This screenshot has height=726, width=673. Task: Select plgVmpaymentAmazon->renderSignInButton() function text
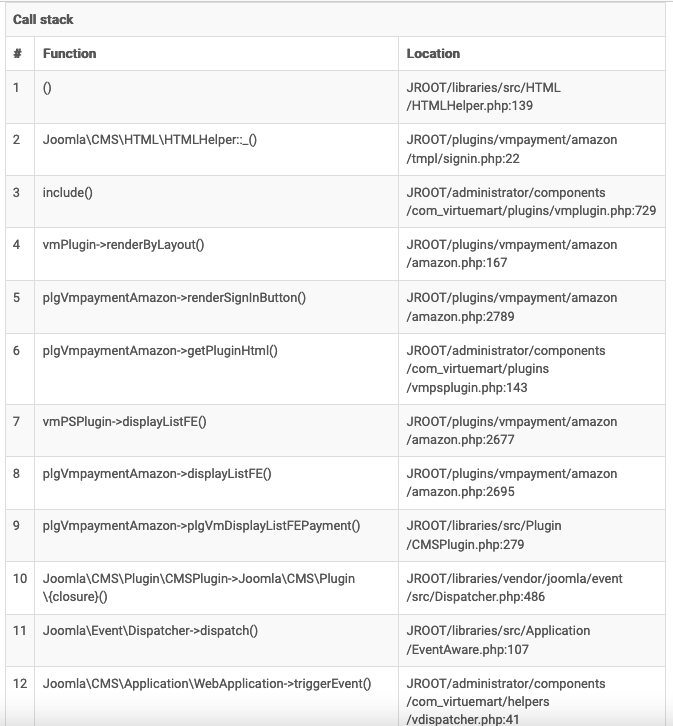[x=174, y=298]
